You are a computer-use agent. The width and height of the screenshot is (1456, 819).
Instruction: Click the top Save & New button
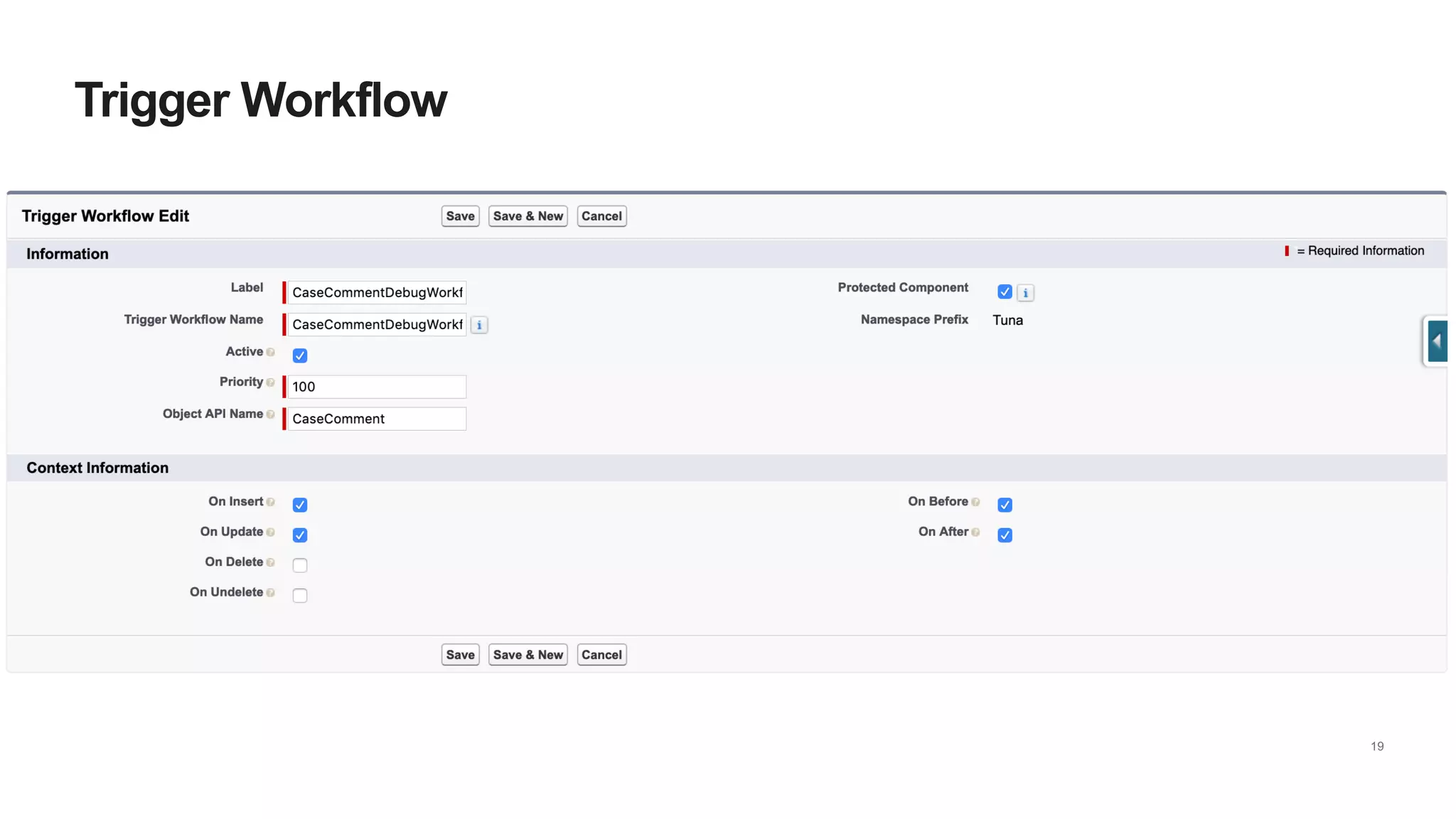(x=528, y=216)
